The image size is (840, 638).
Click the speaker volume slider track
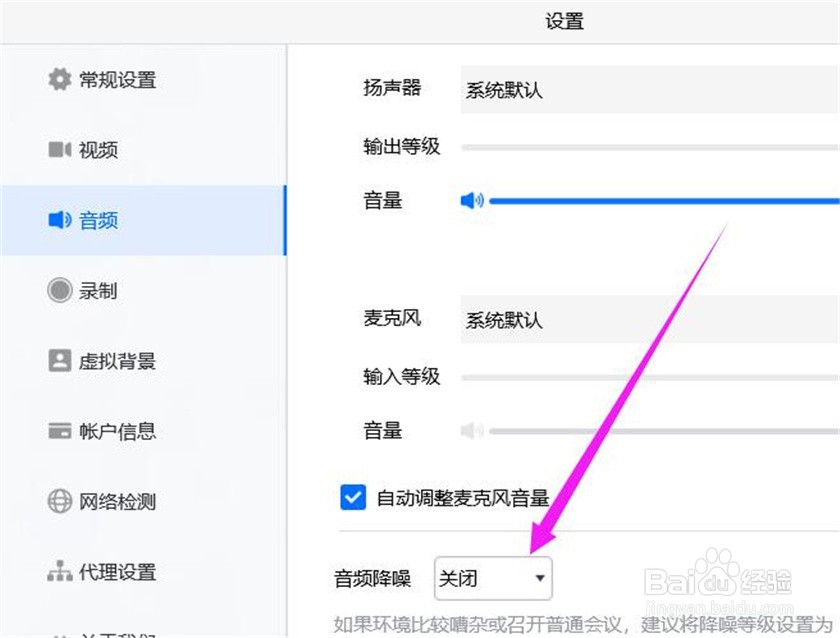pos(660,201)
